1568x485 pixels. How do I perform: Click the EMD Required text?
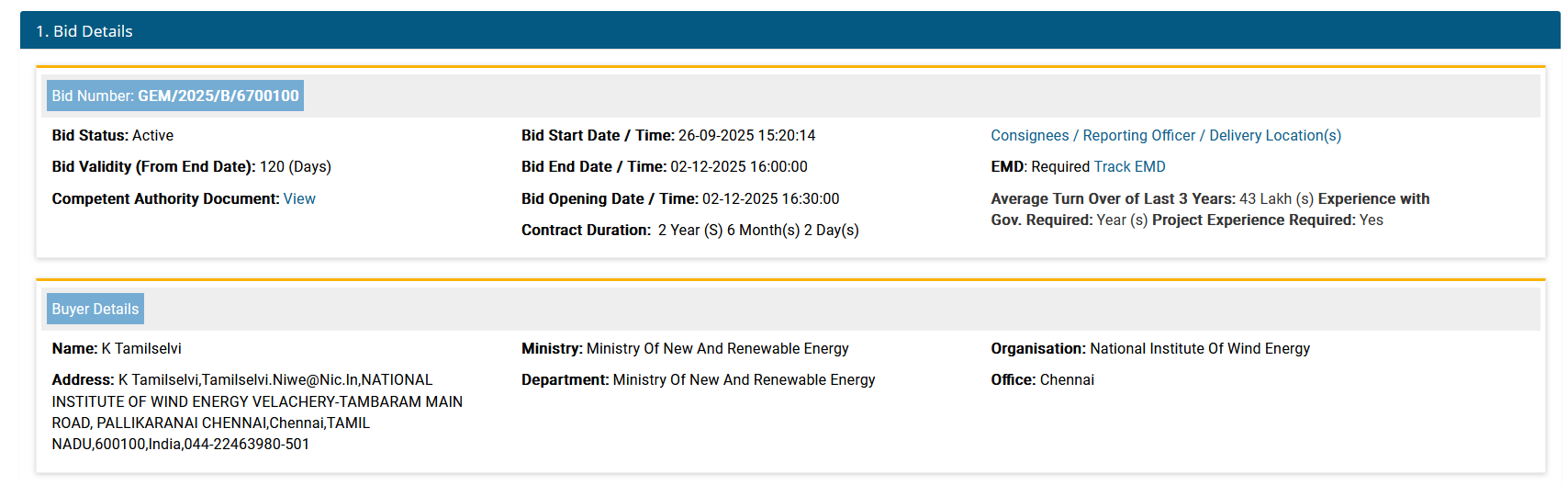pos(1061,167)
